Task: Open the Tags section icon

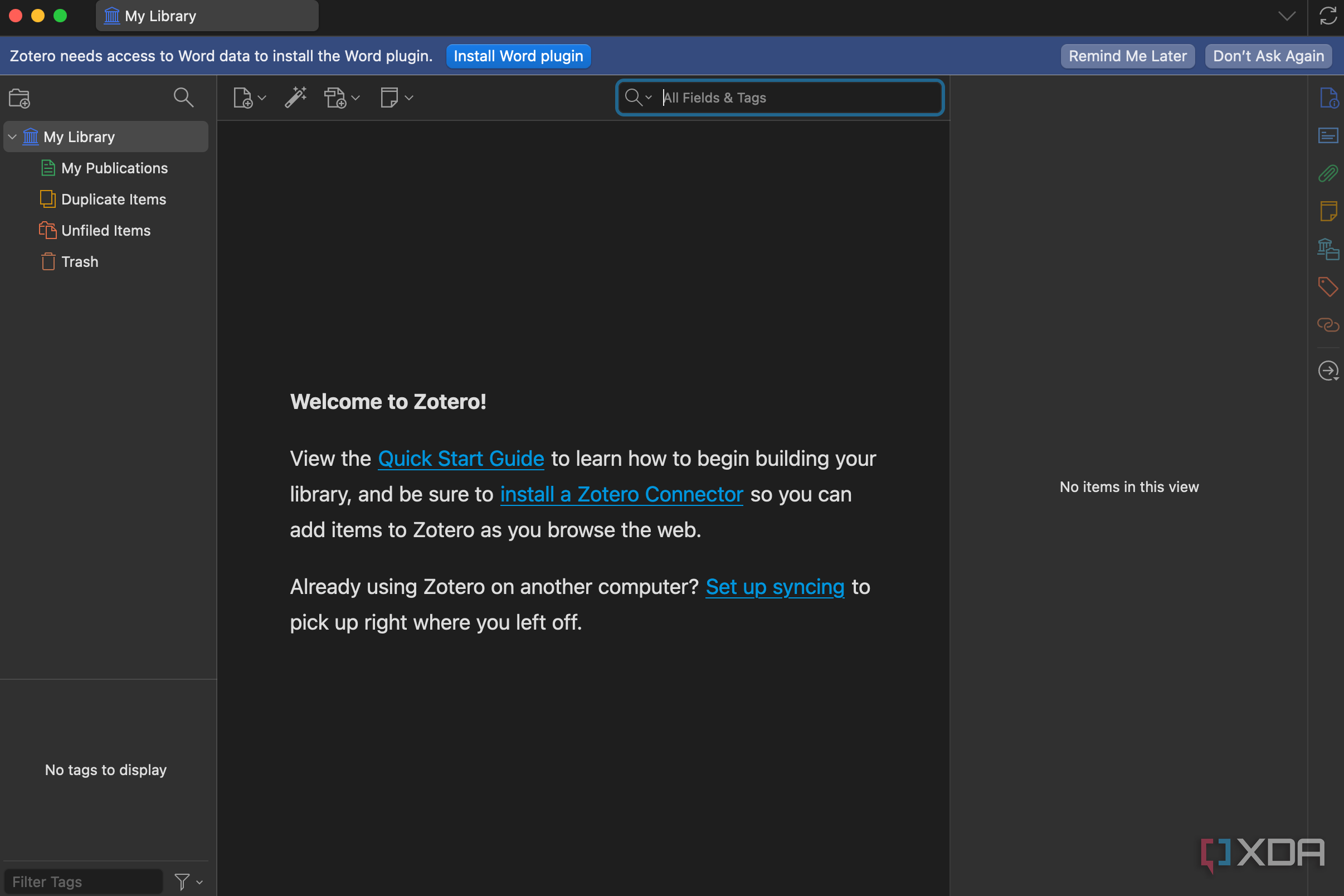Action: [x=1328, y=286]
